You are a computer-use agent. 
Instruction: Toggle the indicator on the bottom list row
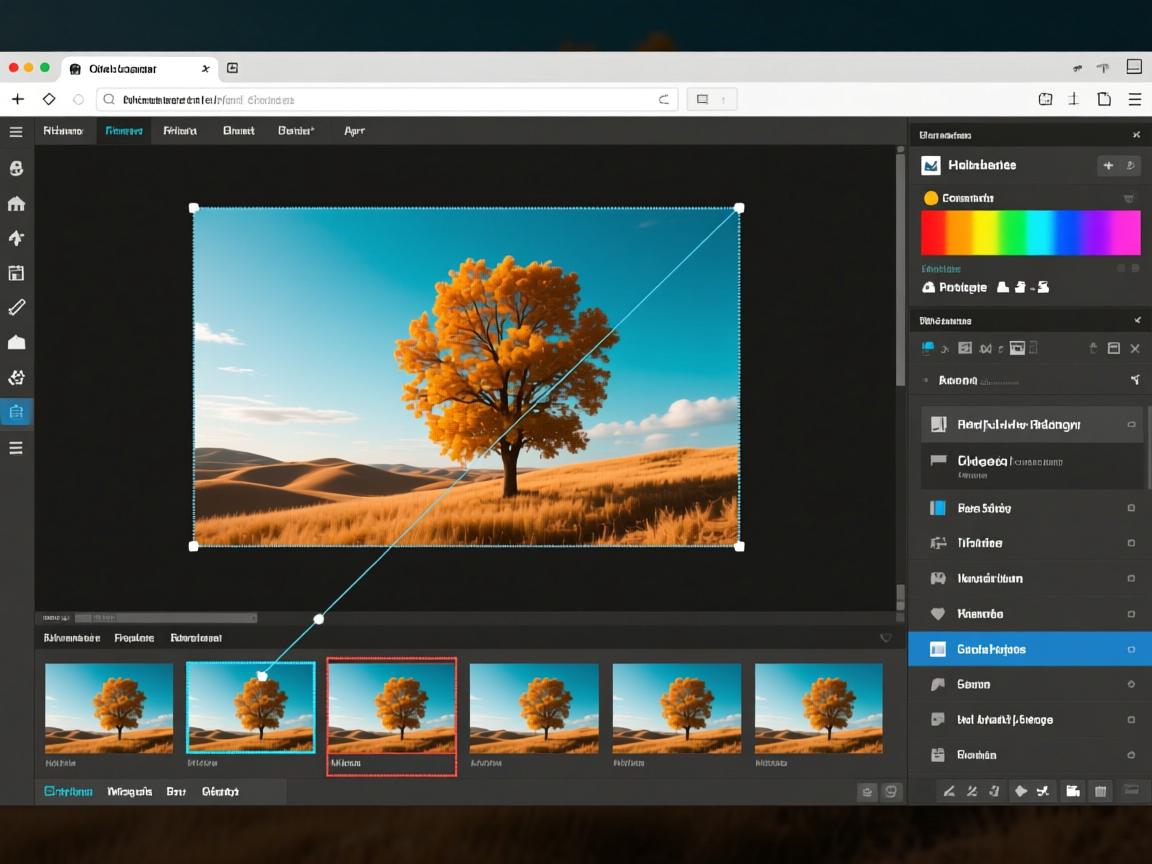[1131, 755]
